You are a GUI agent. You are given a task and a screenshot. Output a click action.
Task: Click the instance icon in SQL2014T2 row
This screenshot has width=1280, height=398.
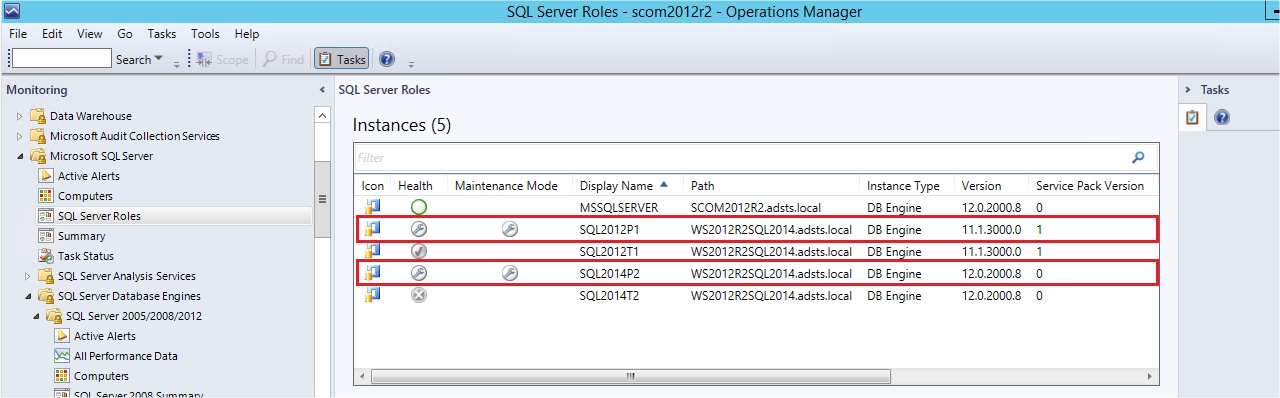click(373, 295)
